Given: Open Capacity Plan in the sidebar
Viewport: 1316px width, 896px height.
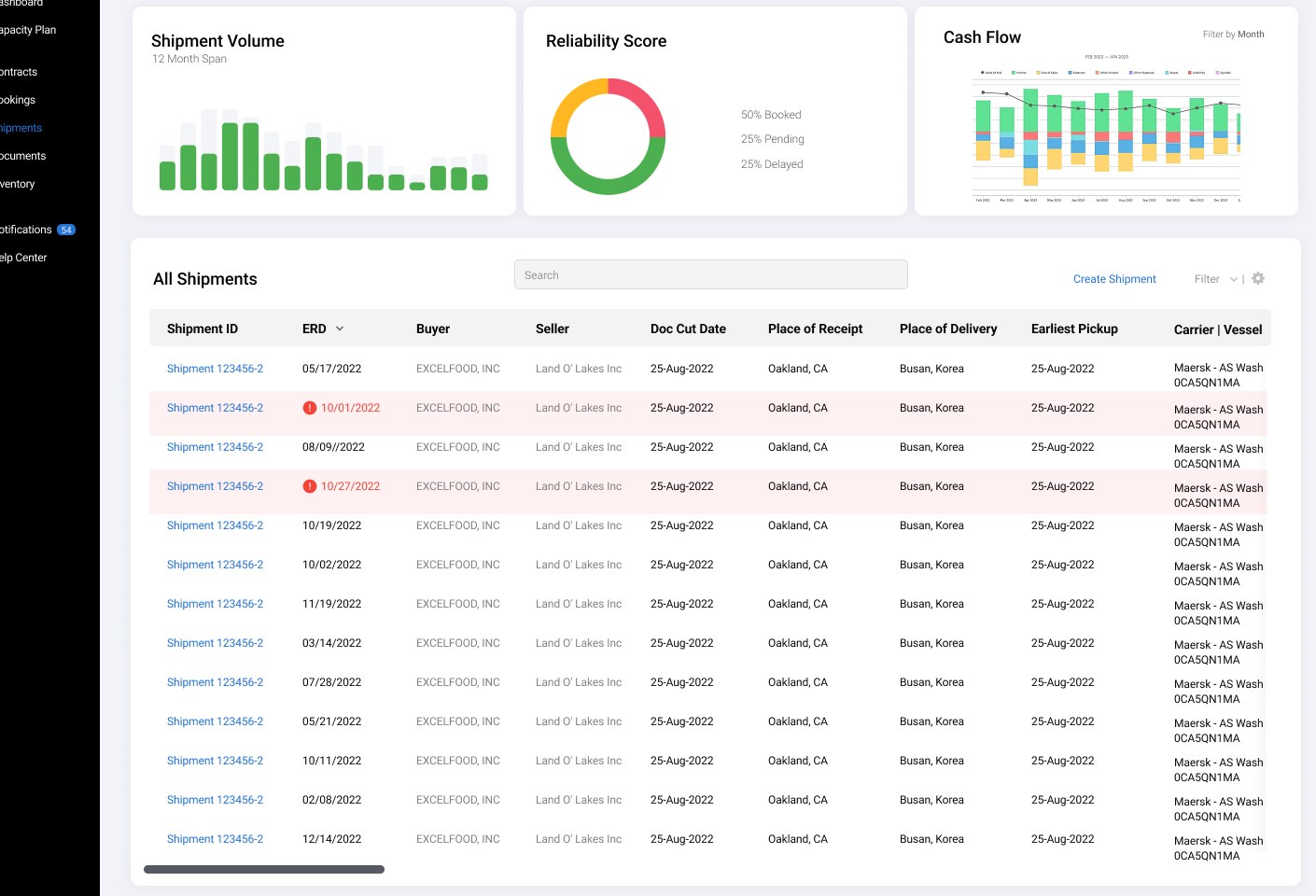Looking at the screenshot, I should [x=28, y=30].
